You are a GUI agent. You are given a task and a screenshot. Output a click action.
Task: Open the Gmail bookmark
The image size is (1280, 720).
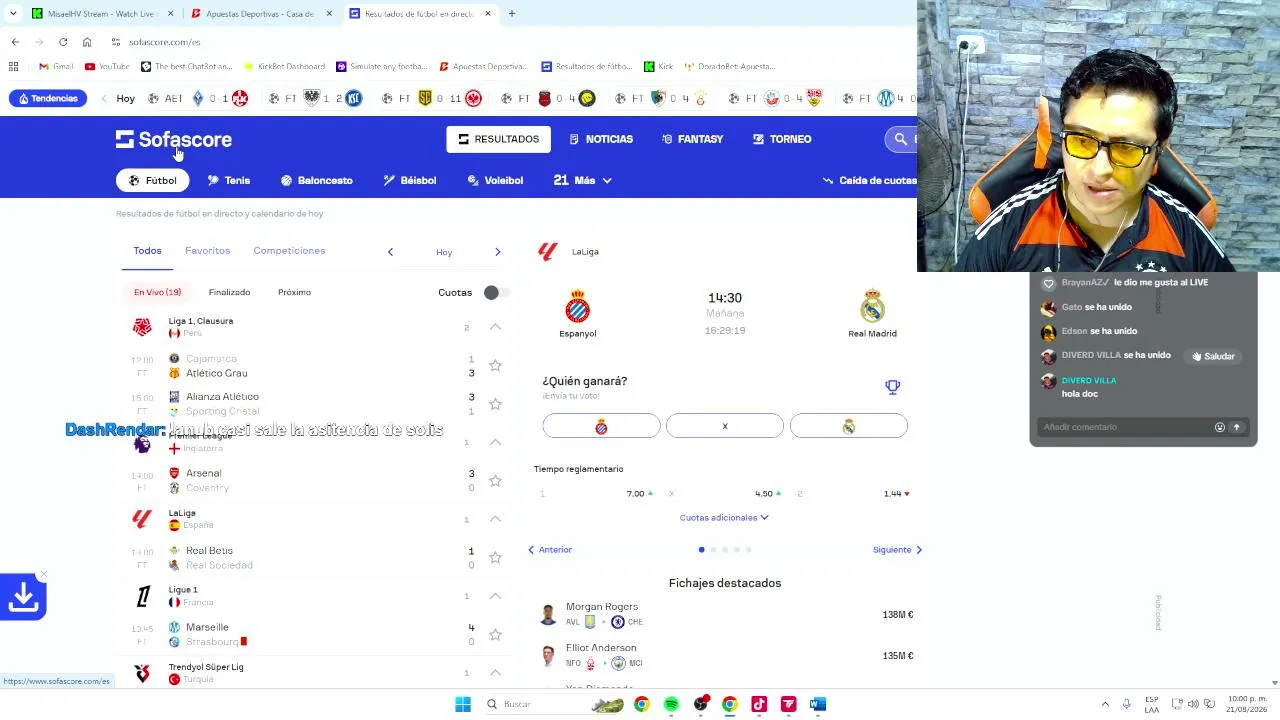tap(56, 66)
